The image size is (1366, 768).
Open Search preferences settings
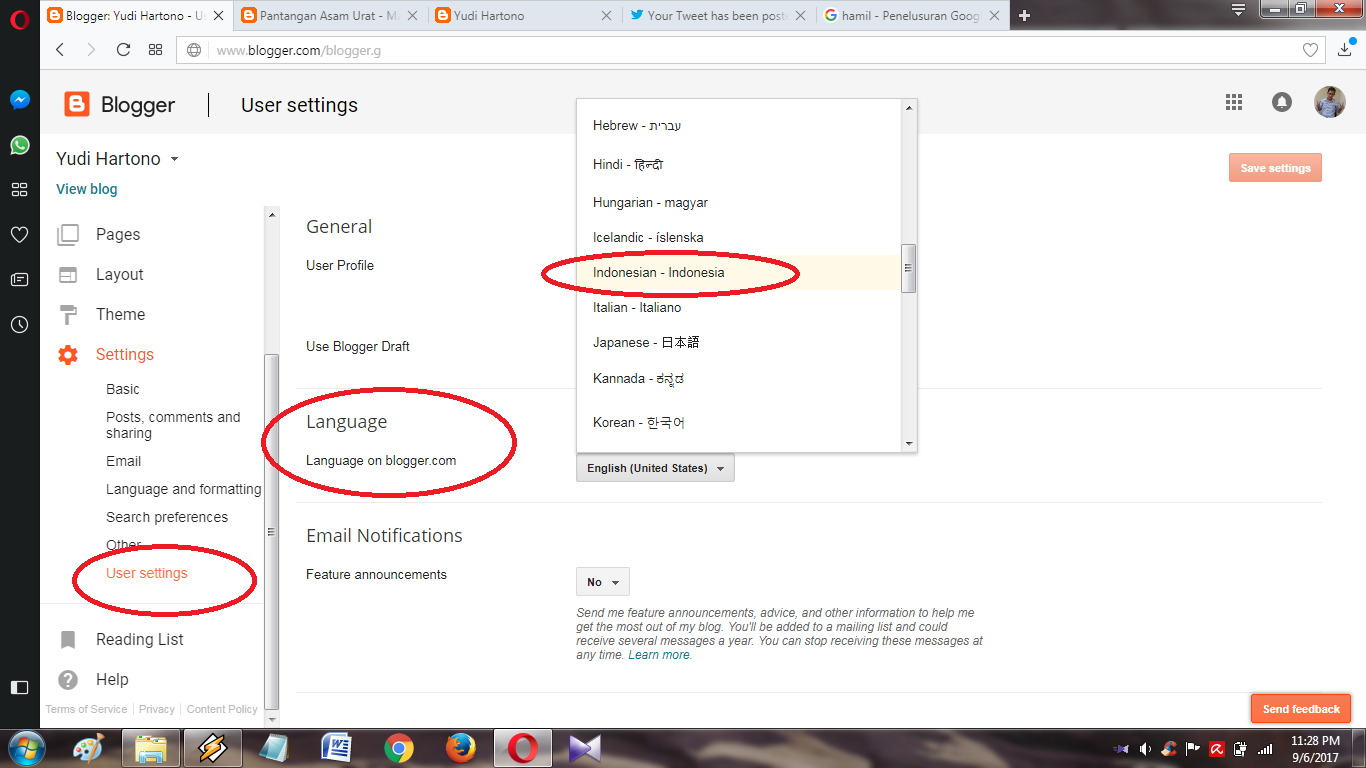[167, 517]
